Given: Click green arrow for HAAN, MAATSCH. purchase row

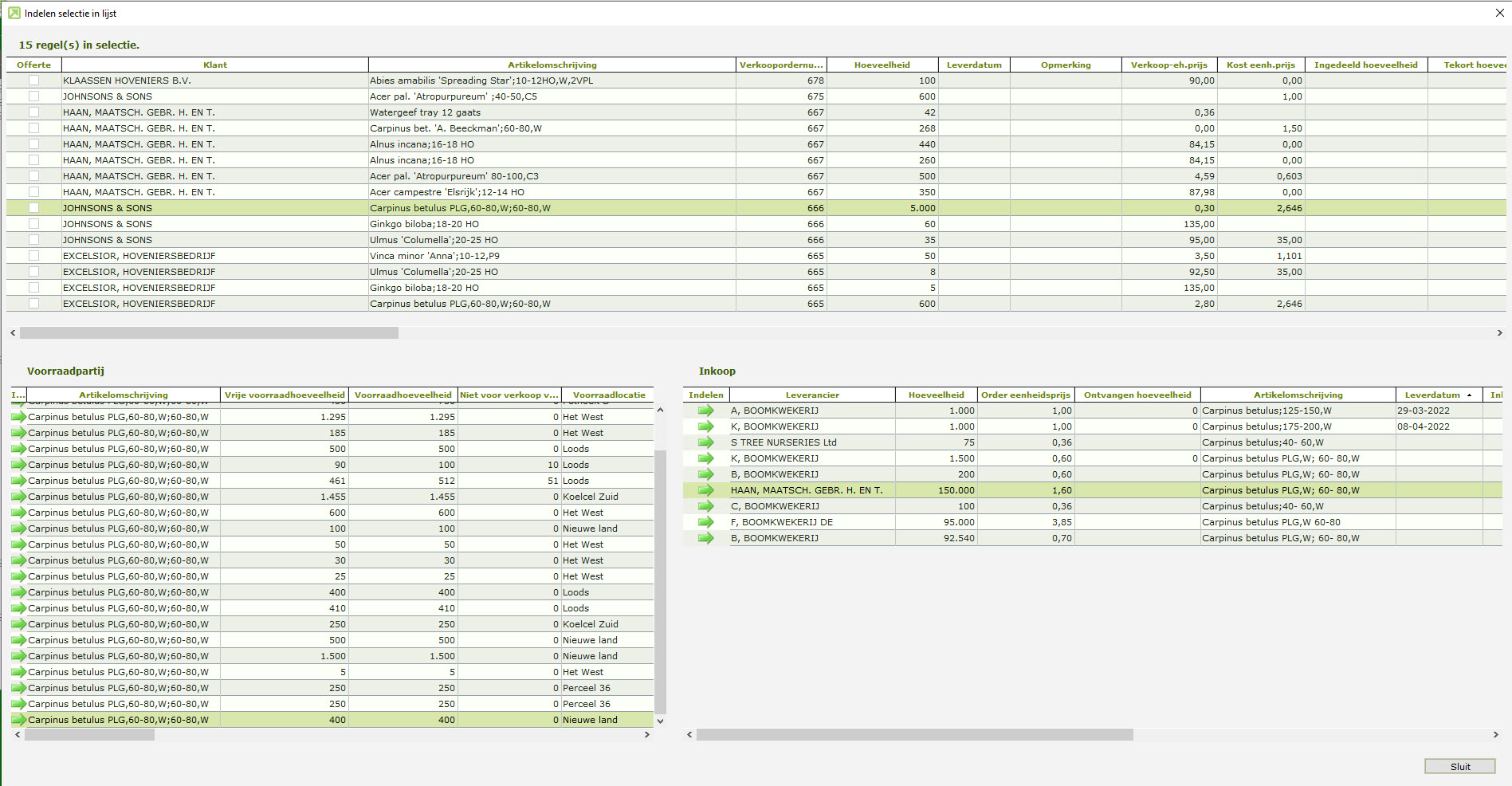Looking at the screenshot, I should tap(705, 490).
